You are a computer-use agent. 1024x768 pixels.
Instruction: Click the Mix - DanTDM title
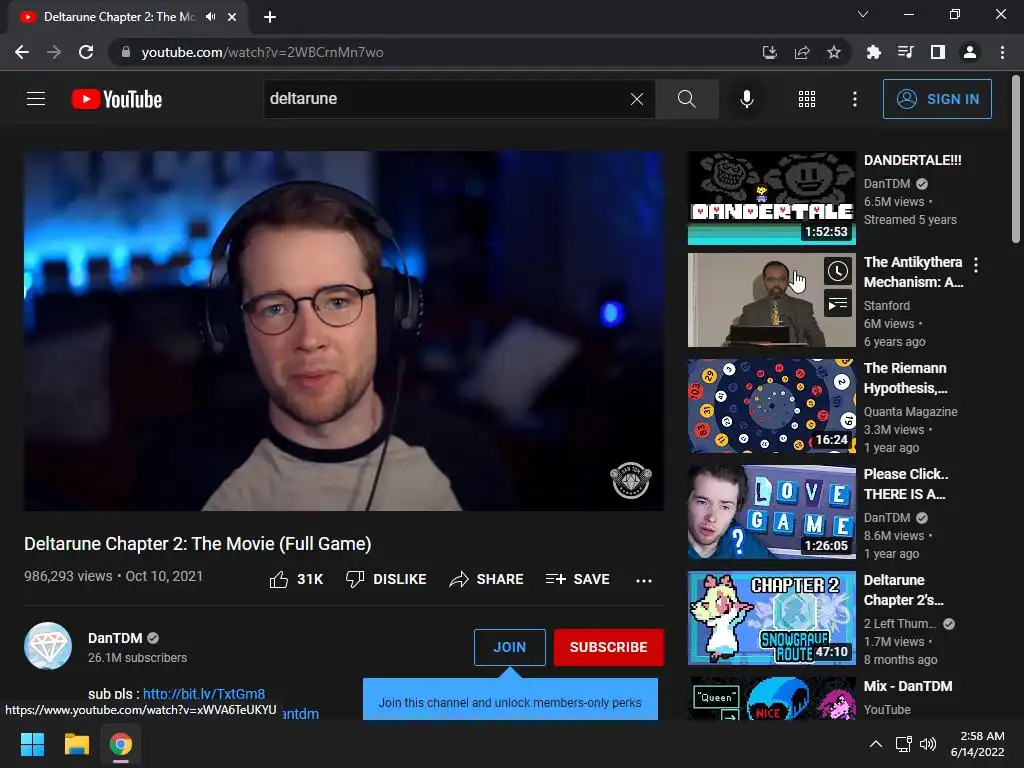(908, 686)
